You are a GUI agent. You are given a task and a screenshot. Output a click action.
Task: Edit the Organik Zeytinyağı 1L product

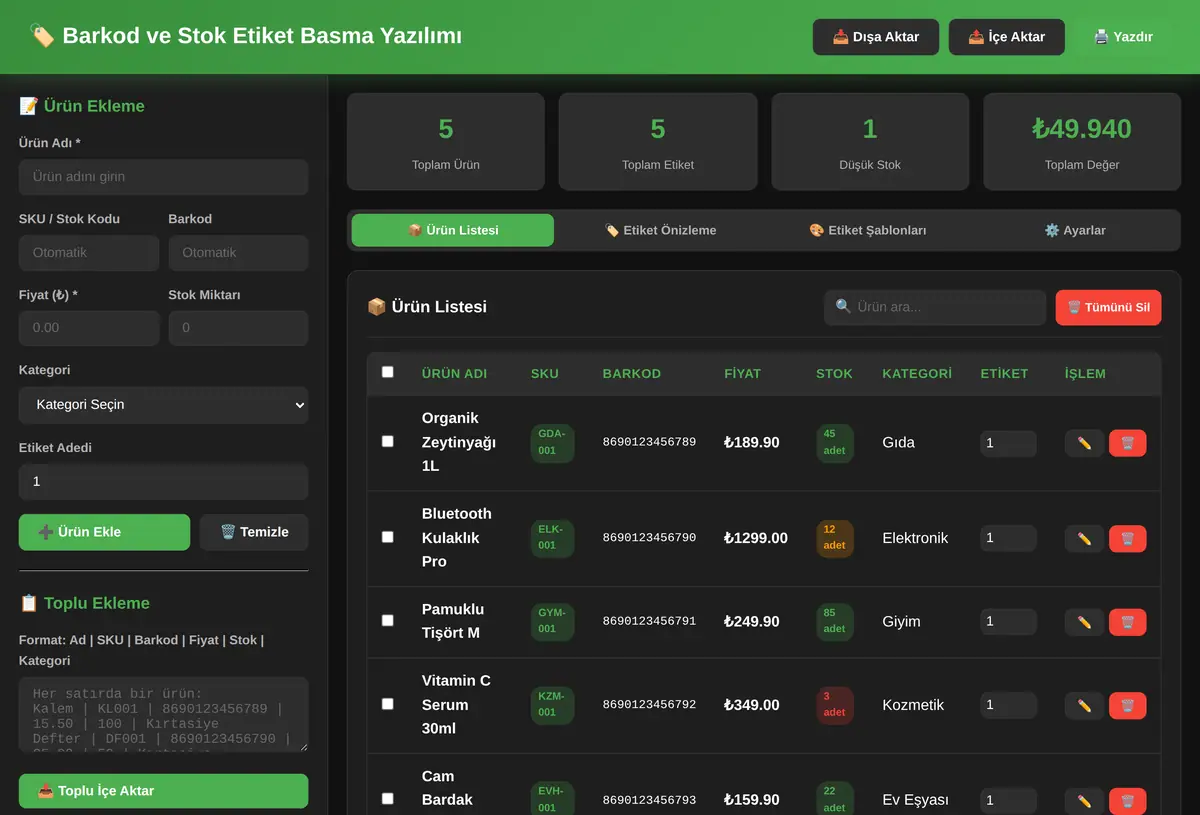[1084, 443]
